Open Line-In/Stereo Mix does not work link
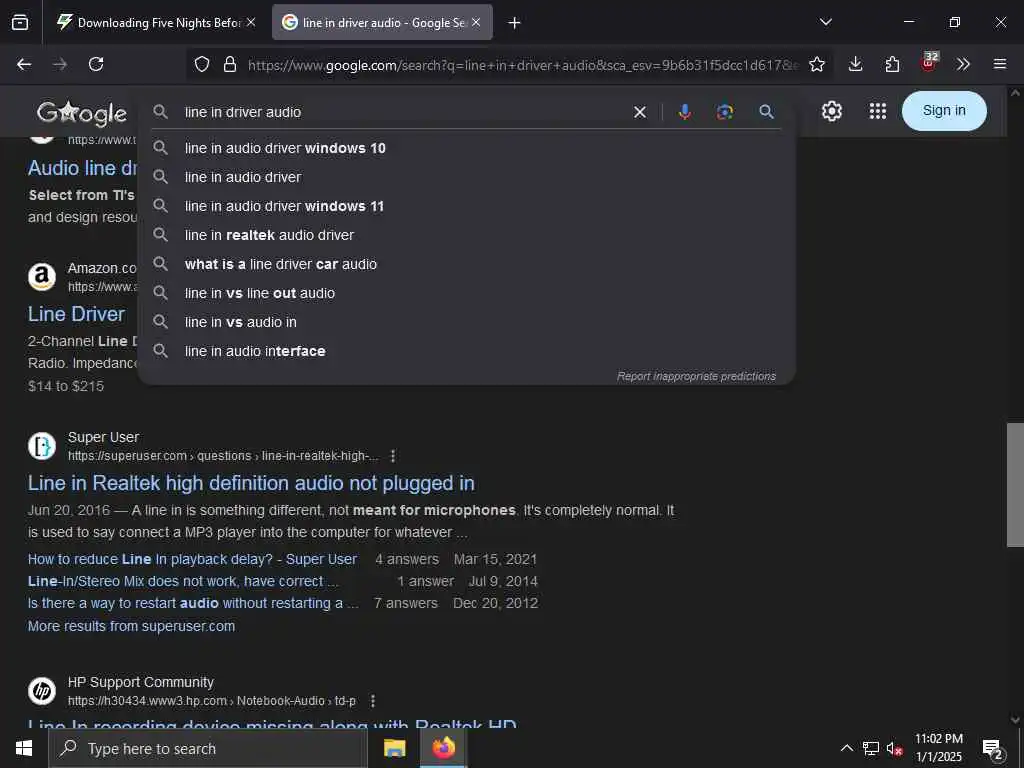 [183, 581]
